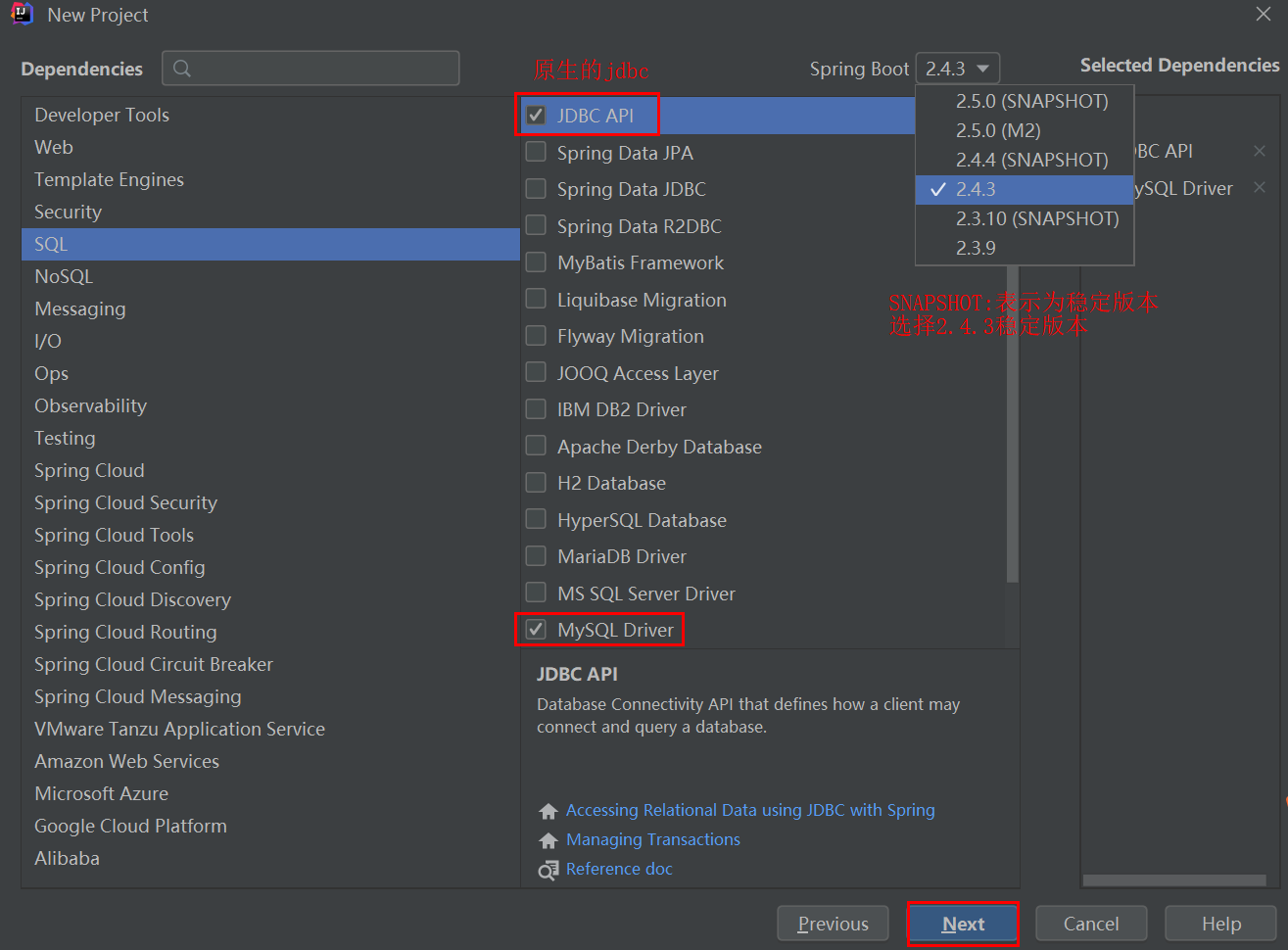This screenshot has height=950, width=1288.
Task: Open the Ops category
Action: [x=270, y=373]
